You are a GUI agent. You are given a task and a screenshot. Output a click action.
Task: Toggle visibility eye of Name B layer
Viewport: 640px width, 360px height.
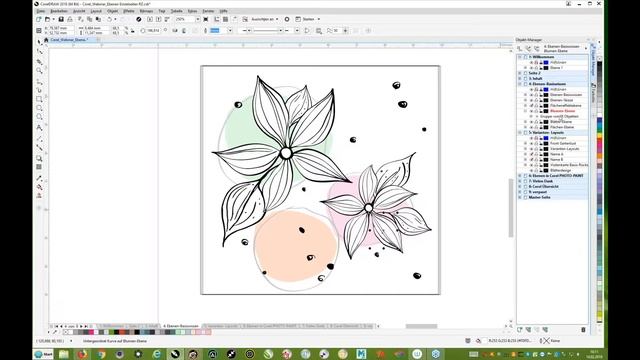[x=531, y=160]
